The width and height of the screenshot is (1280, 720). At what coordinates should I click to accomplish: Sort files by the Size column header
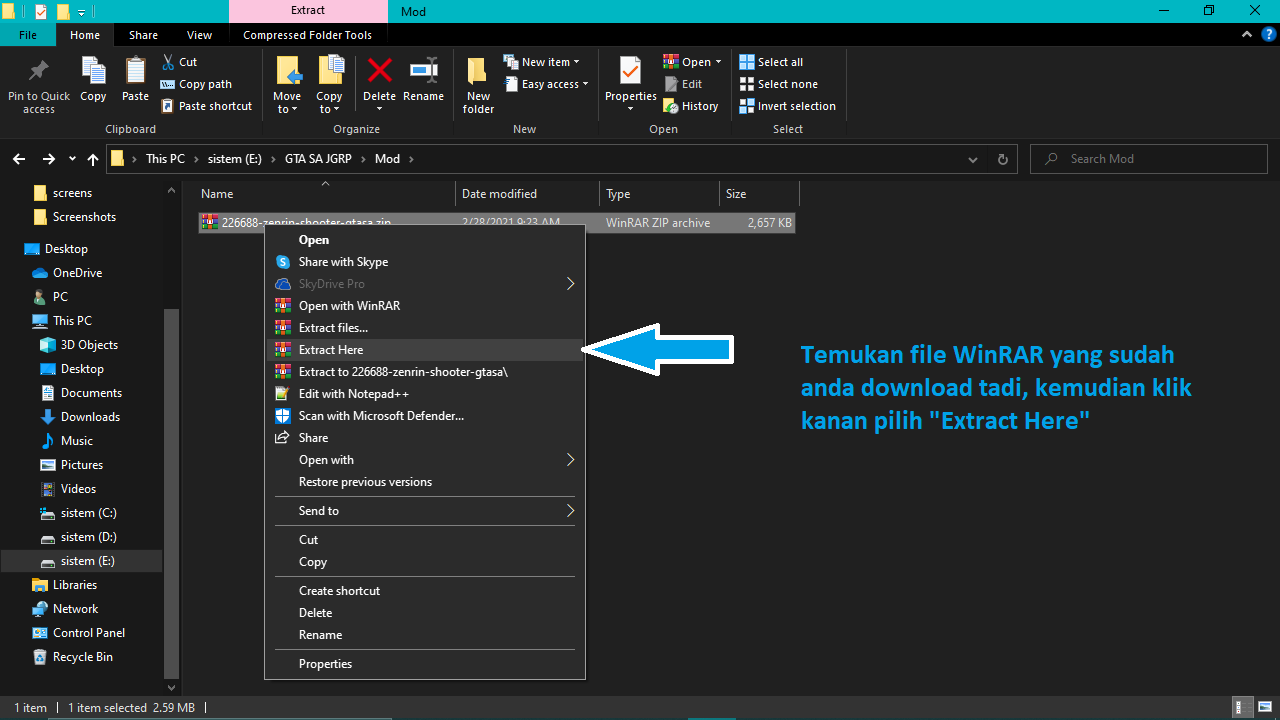(x=759, y=194)
